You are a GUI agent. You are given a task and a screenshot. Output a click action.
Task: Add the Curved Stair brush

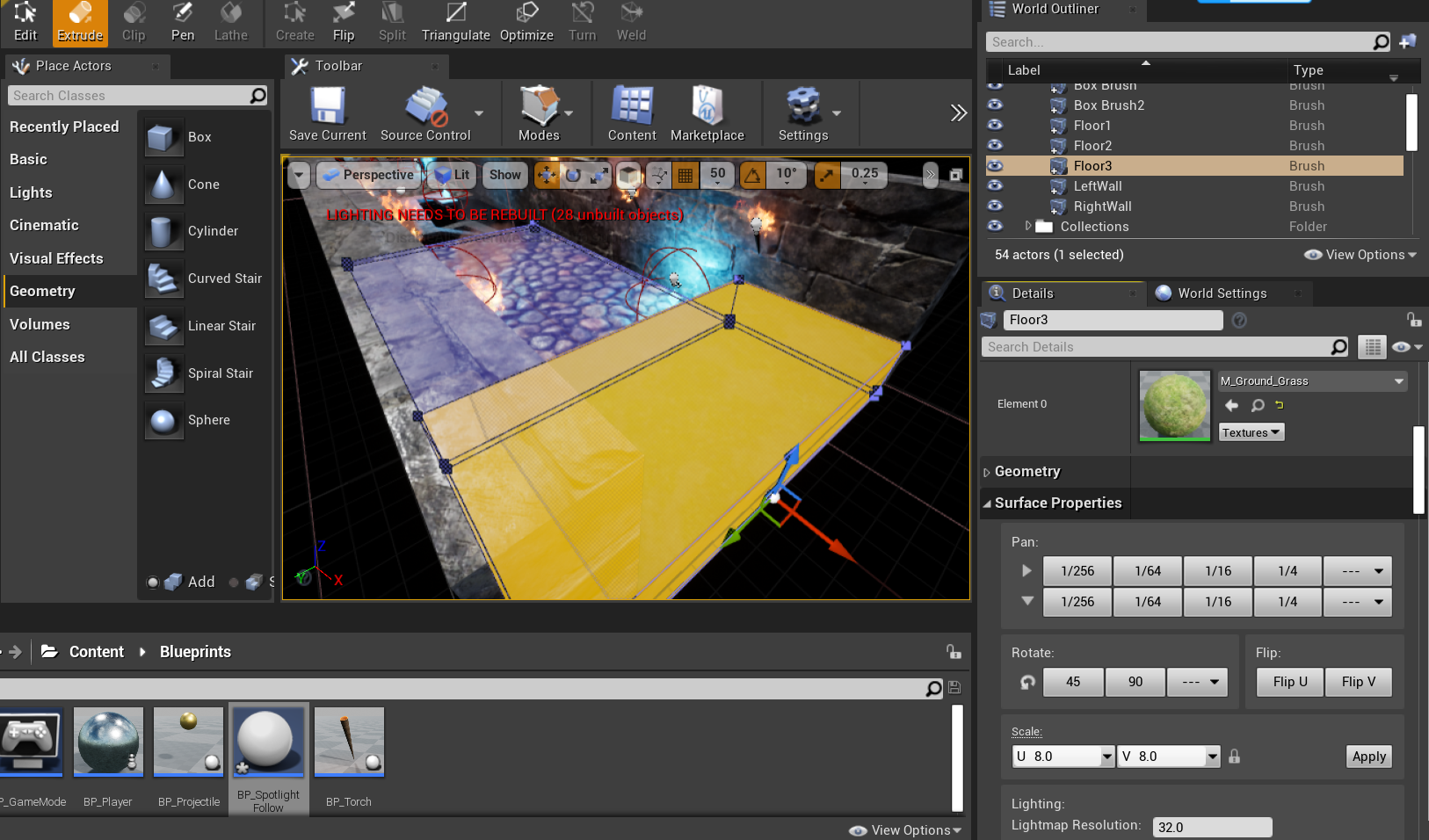point(205,279)
